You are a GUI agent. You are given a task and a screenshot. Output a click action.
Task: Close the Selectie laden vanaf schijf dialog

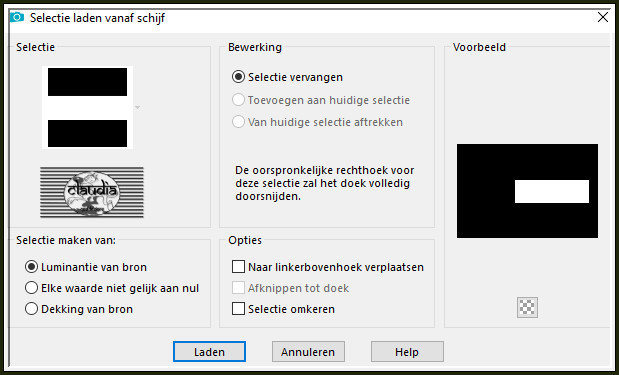click(603, 17)
